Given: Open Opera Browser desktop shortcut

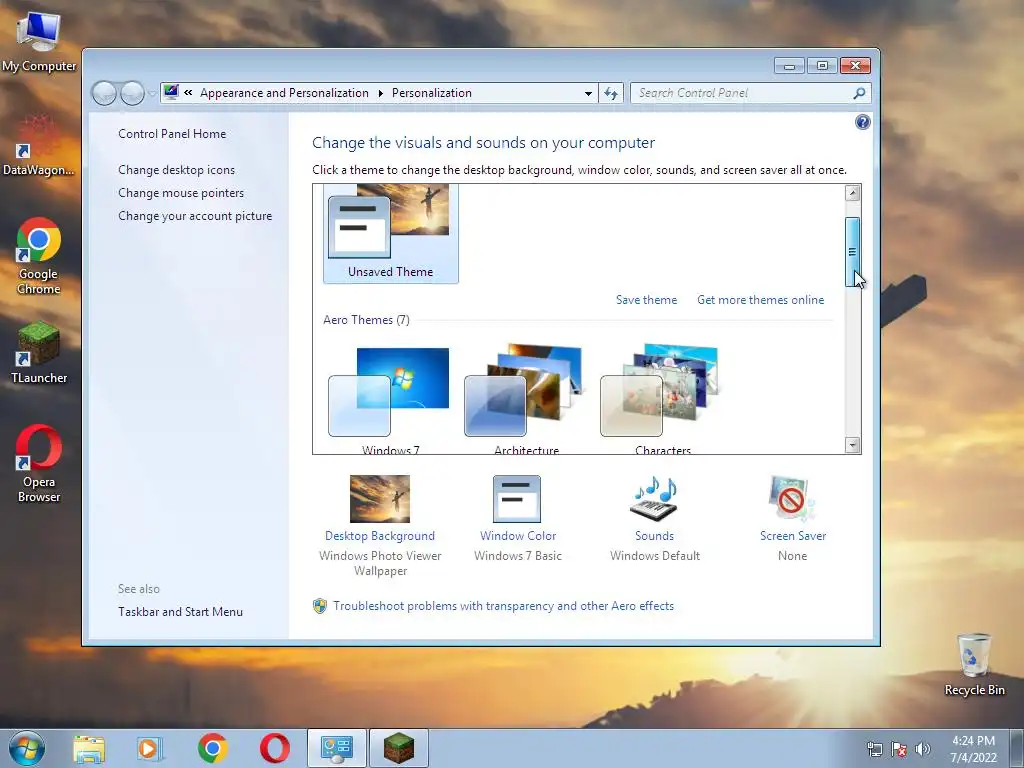Looking at the screenshot, I should tap(39, 464).
